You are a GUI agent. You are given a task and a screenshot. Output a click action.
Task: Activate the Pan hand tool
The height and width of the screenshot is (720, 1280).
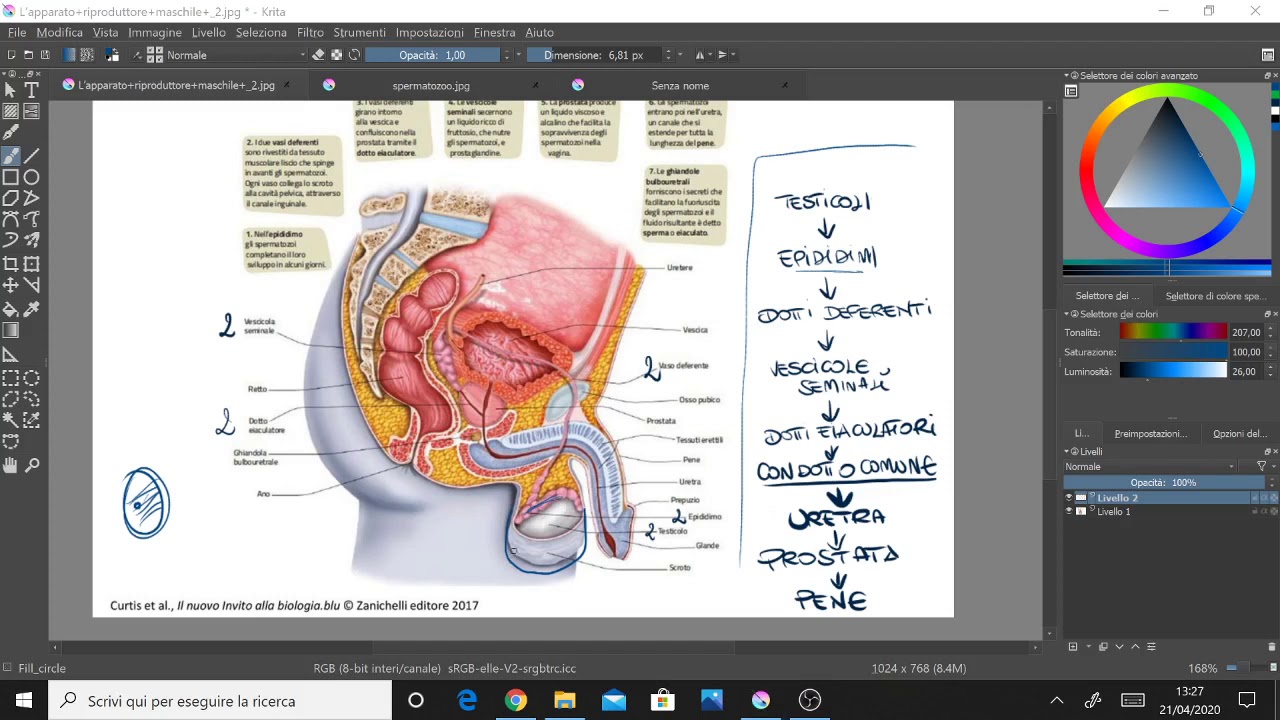11,465
